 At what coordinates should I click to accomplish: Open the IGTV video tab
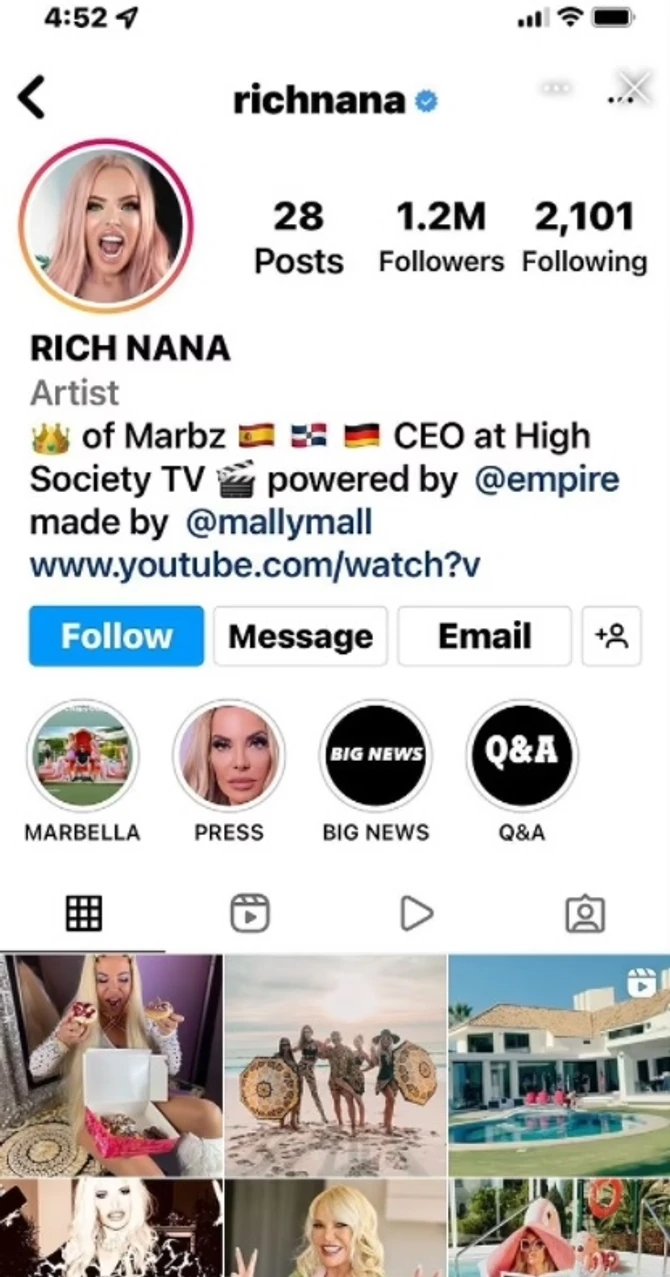pyautogui.click(x=418, y=911)
